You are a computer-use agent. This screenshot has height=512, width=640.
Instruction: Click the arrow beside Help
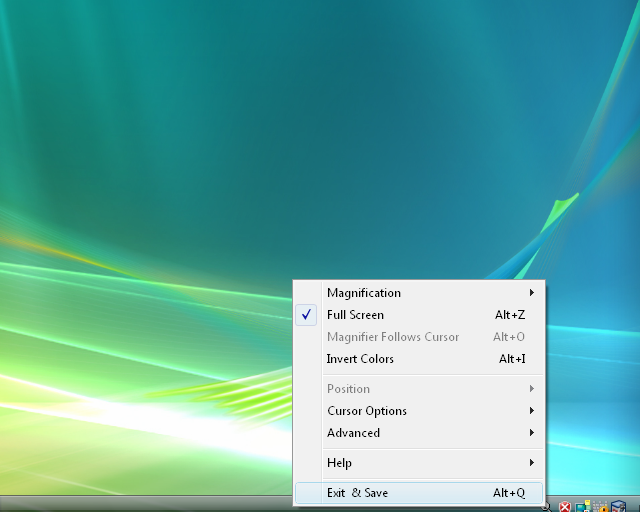coord(532,463)
